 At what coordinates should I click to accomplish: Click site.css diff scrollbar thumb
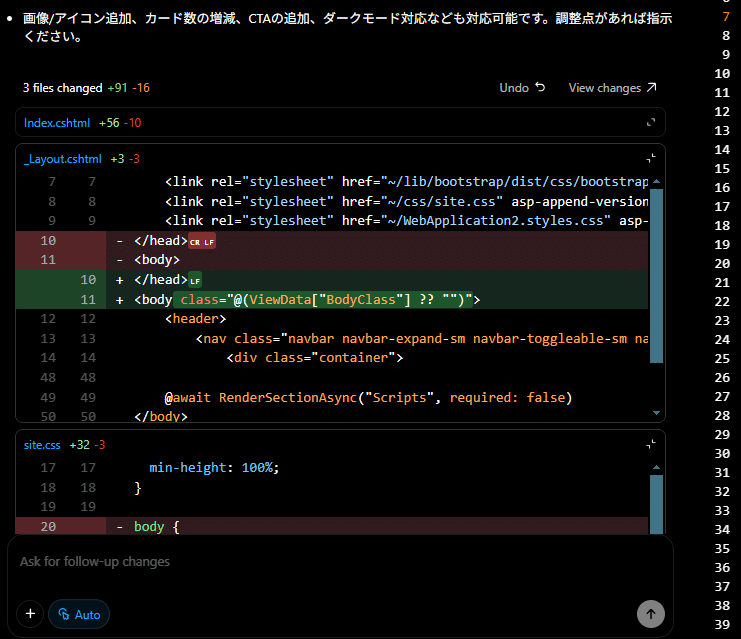click(x=656, y=504)
